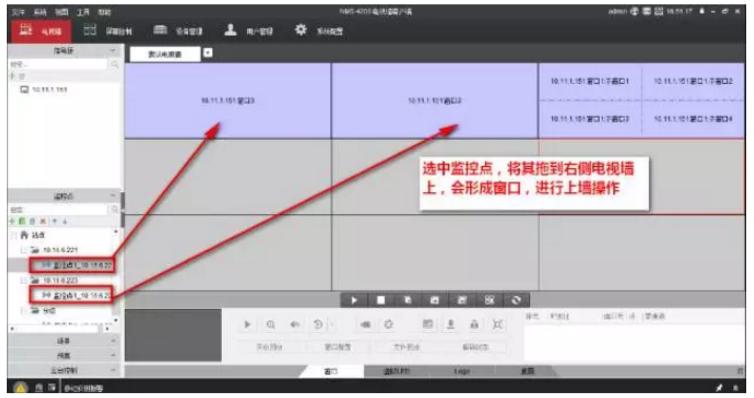Toggle checkbox of device 10.11.6.223
Viewport: 754px width, 398px height.
[24, 280]
